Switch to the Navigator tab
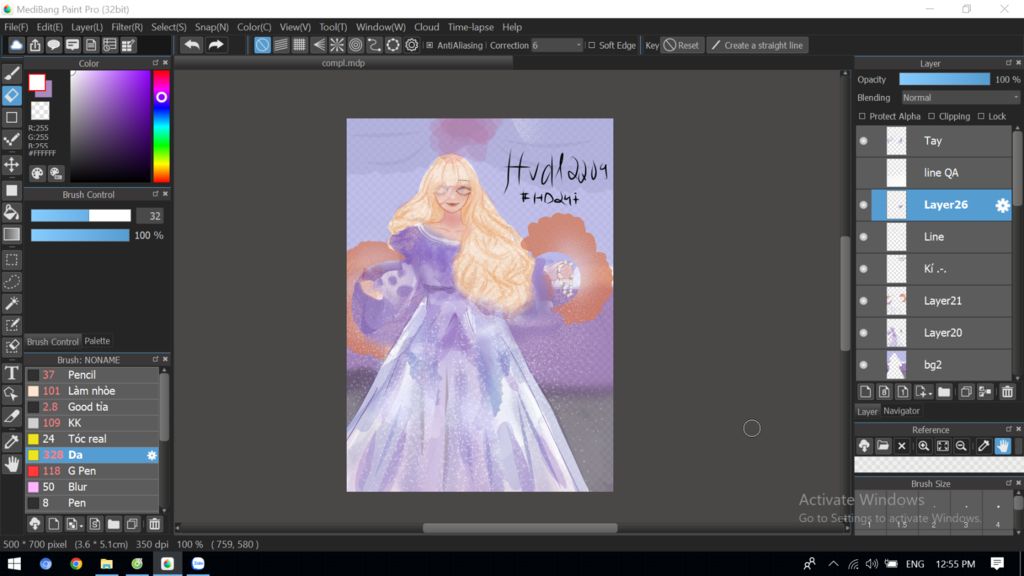Viewport: 1024px width, 576px height. 901,411
